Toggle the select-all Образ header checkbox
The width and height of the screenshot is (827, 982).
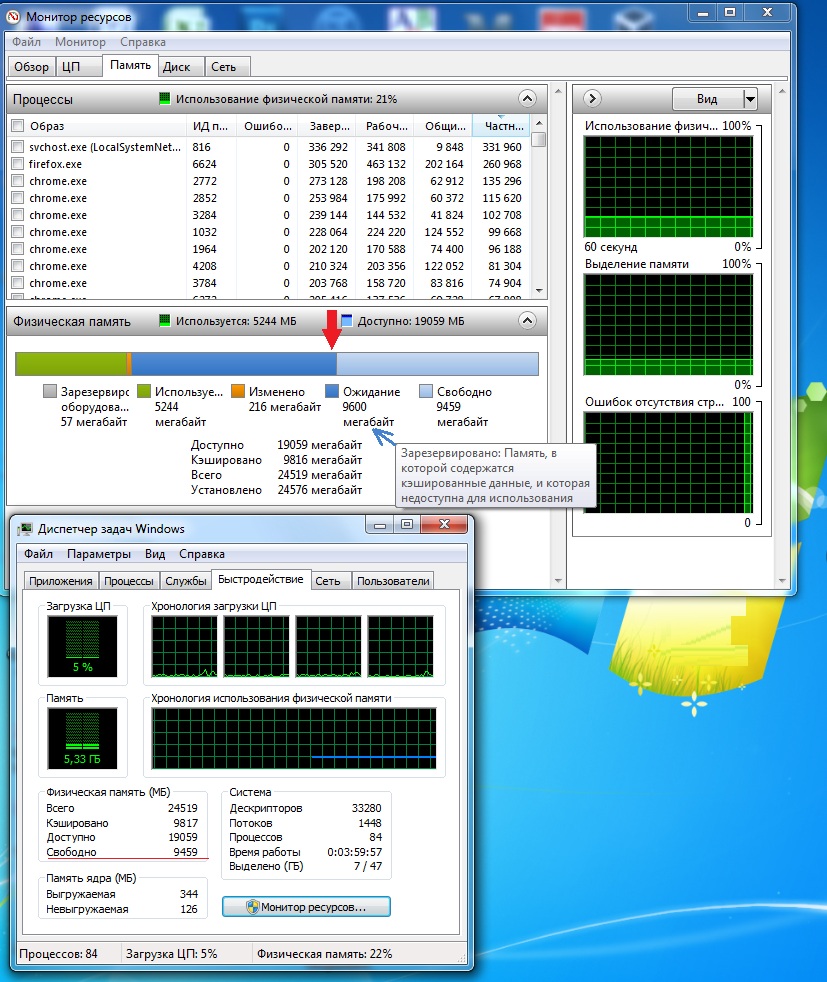point(17,126)
